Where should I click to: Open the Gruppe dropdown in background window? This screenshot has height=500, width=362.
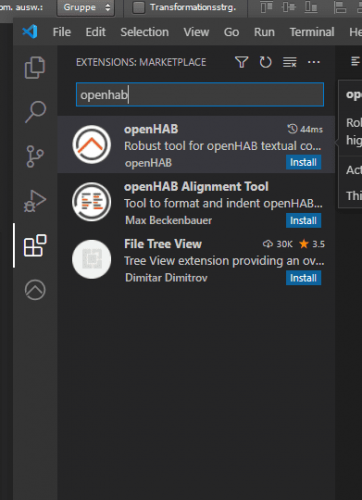point(86,7)
